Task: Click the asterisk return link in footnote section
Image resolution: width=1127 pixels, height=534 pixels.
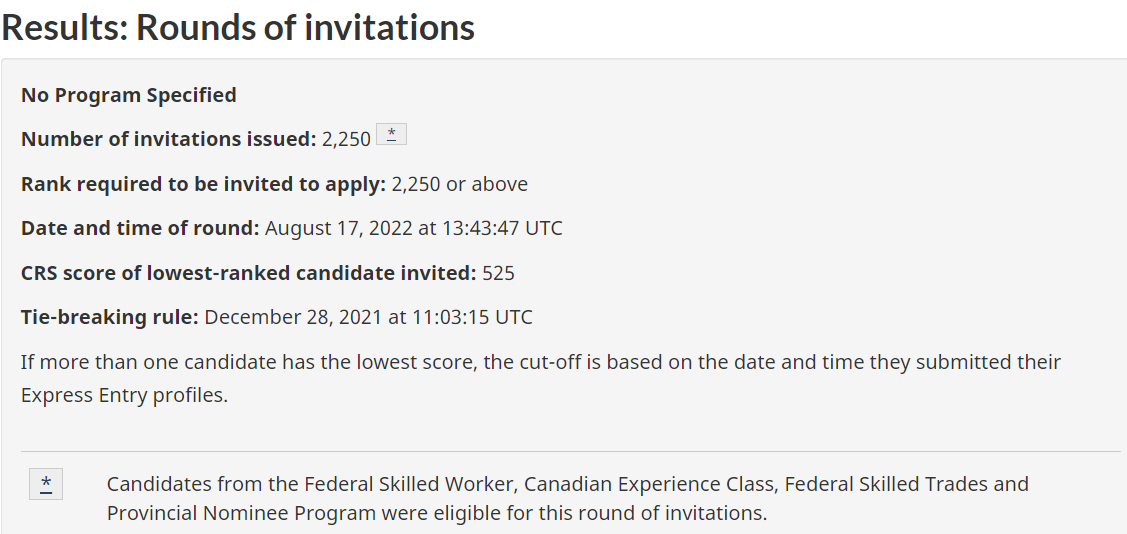Action: click(46, 484)
